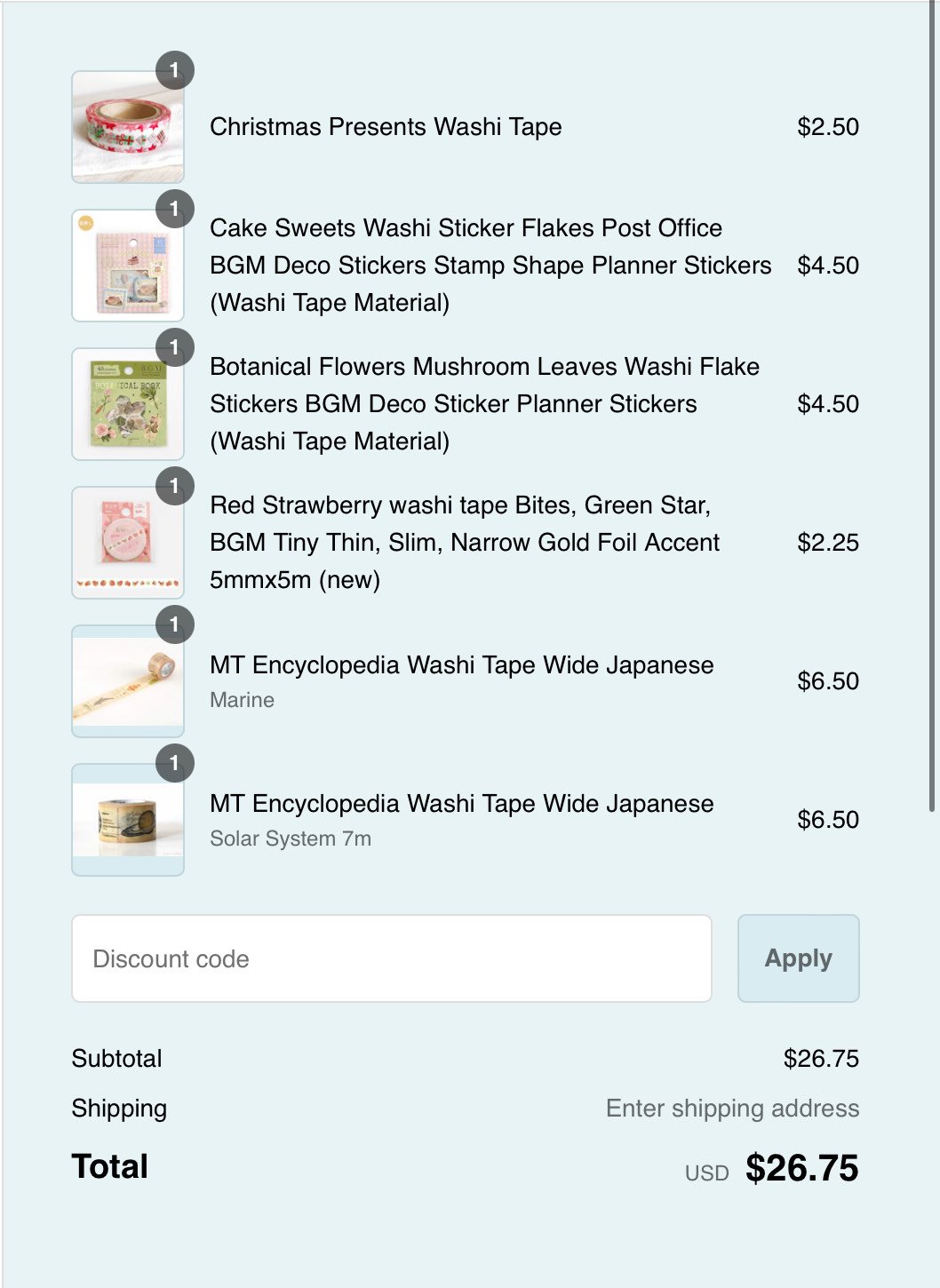This screenshot has height=1288, width=940.
Task: Click the MT Encyclopedia Marine tape thumbnail
Action: [x=127, y=682]
